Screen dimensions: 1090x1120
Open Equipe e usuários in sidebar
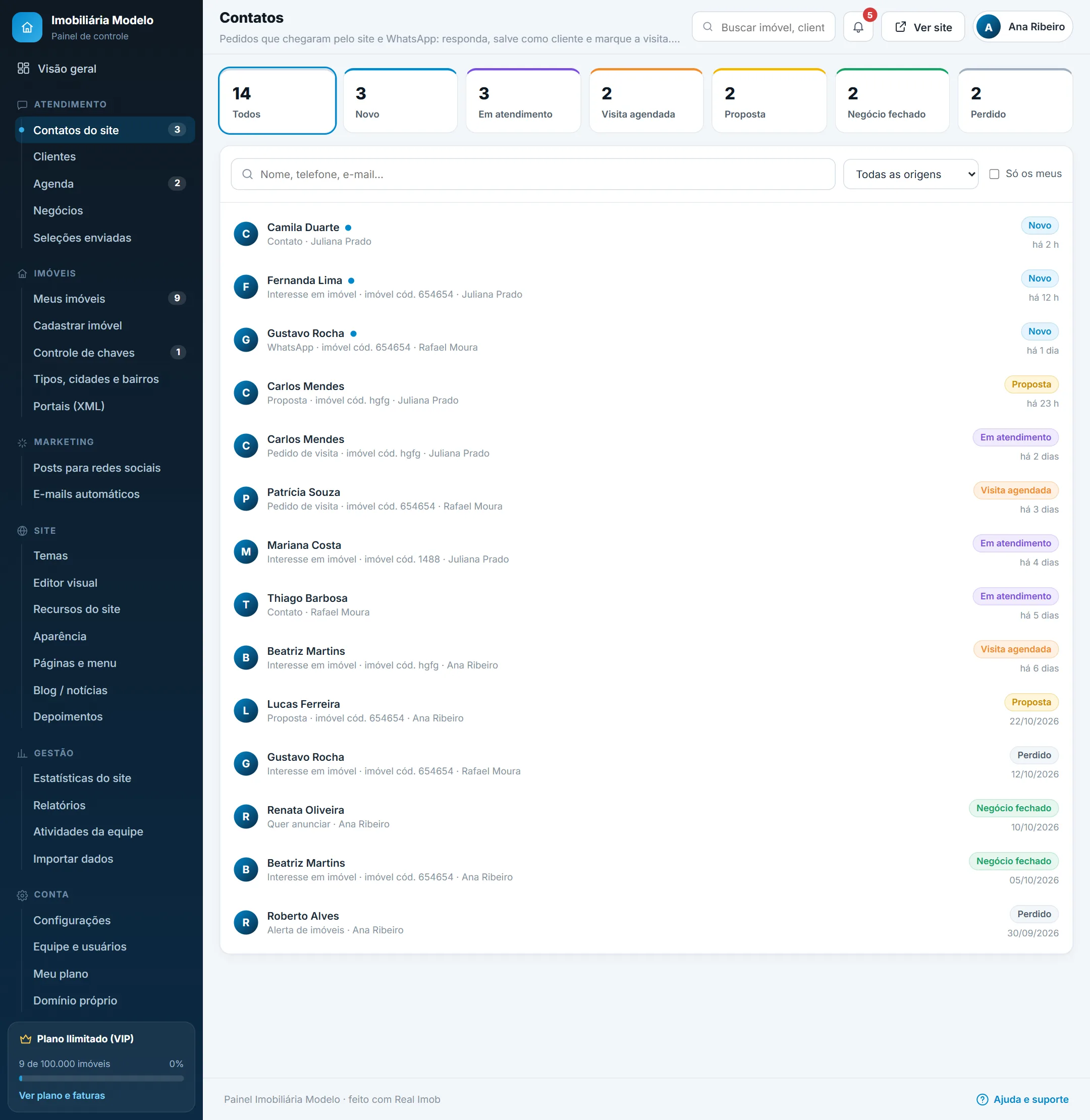click(x=80, y=946)
